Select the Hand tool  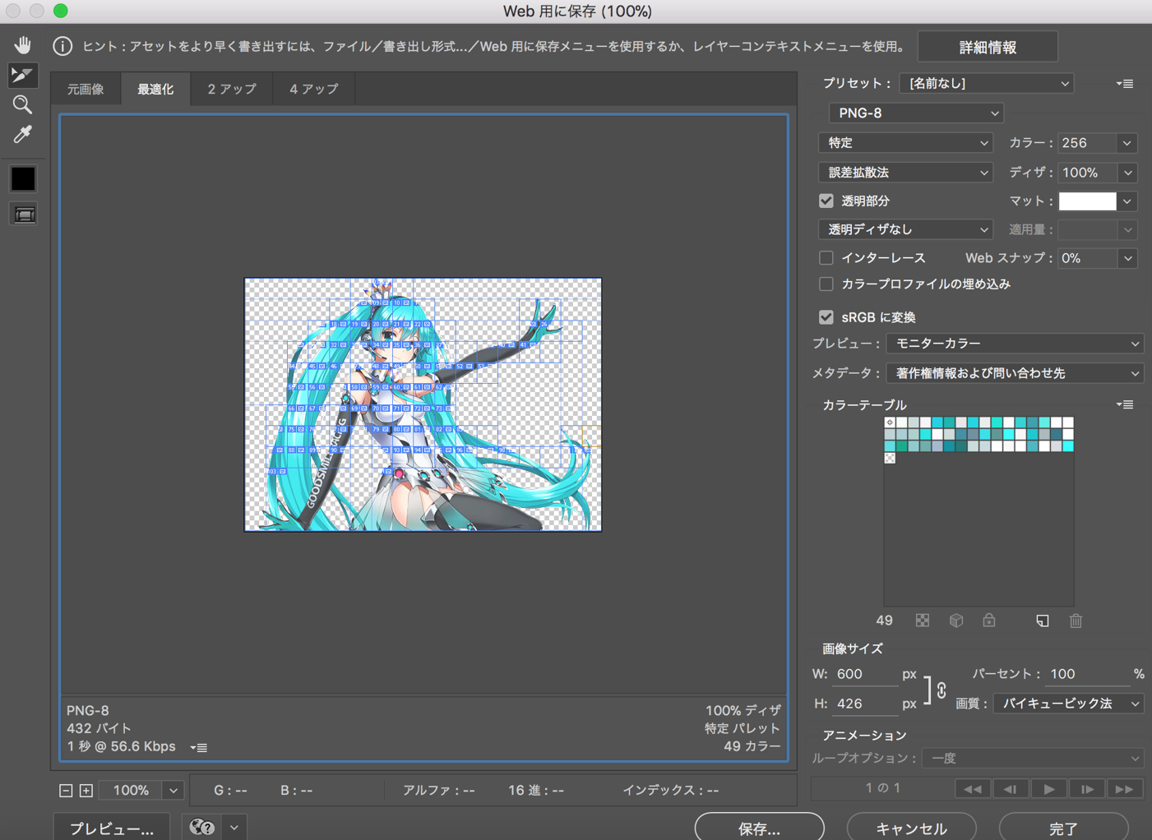(x=23, y=46)
